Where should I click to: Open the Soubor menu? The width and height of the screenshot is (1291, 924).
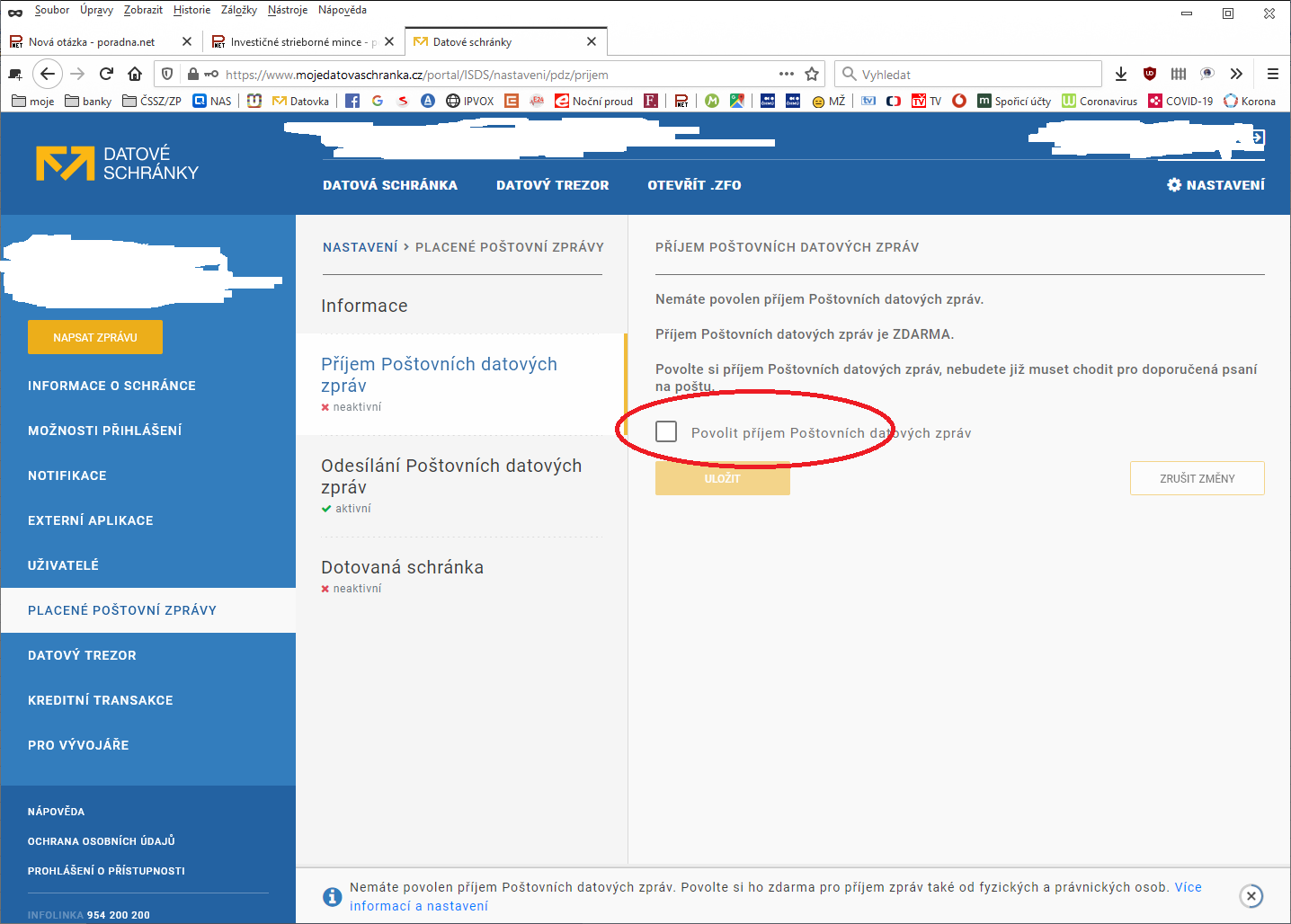[x=52, y=10]
